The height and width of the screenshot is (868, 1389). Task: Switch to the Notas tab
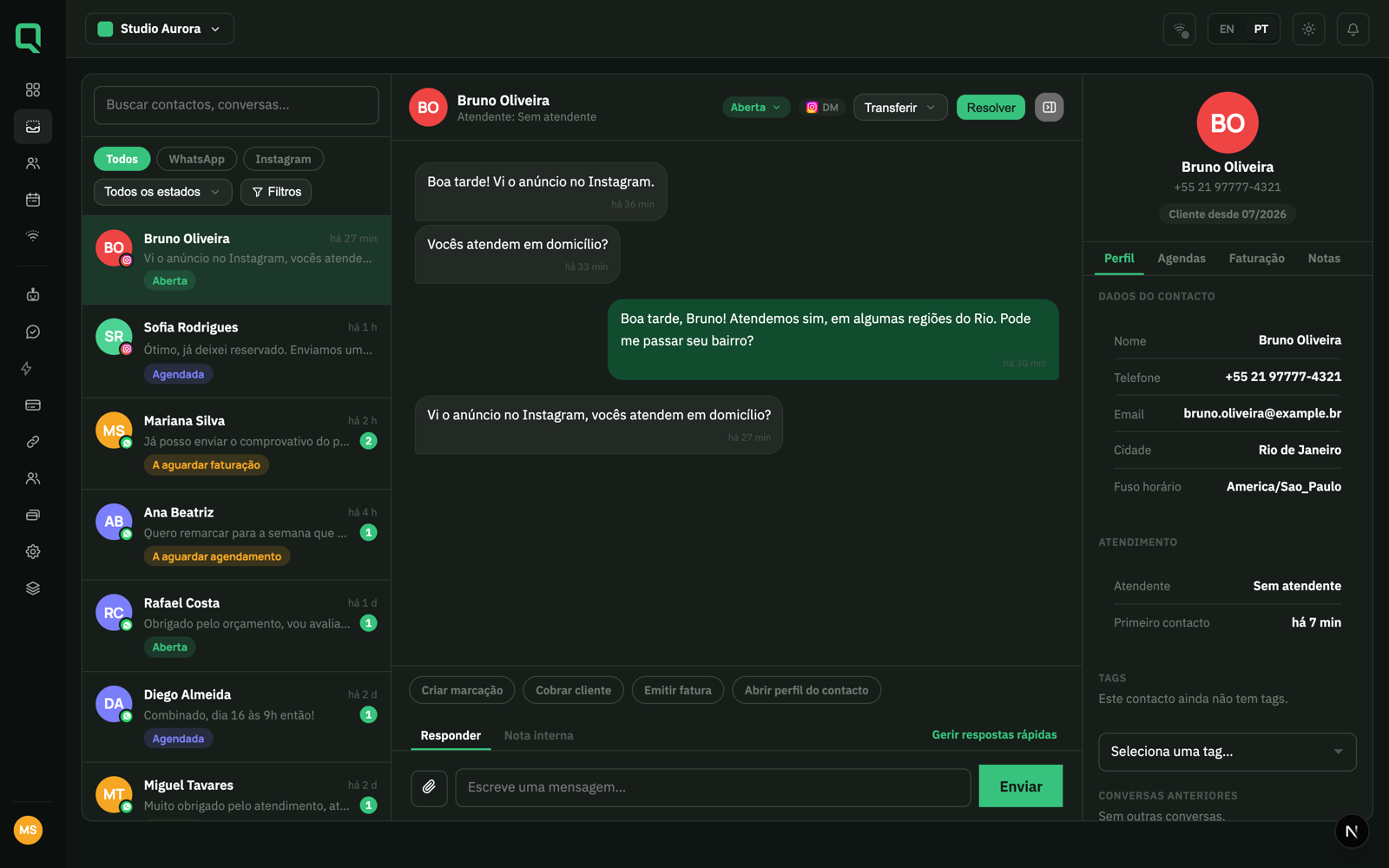1324,259
